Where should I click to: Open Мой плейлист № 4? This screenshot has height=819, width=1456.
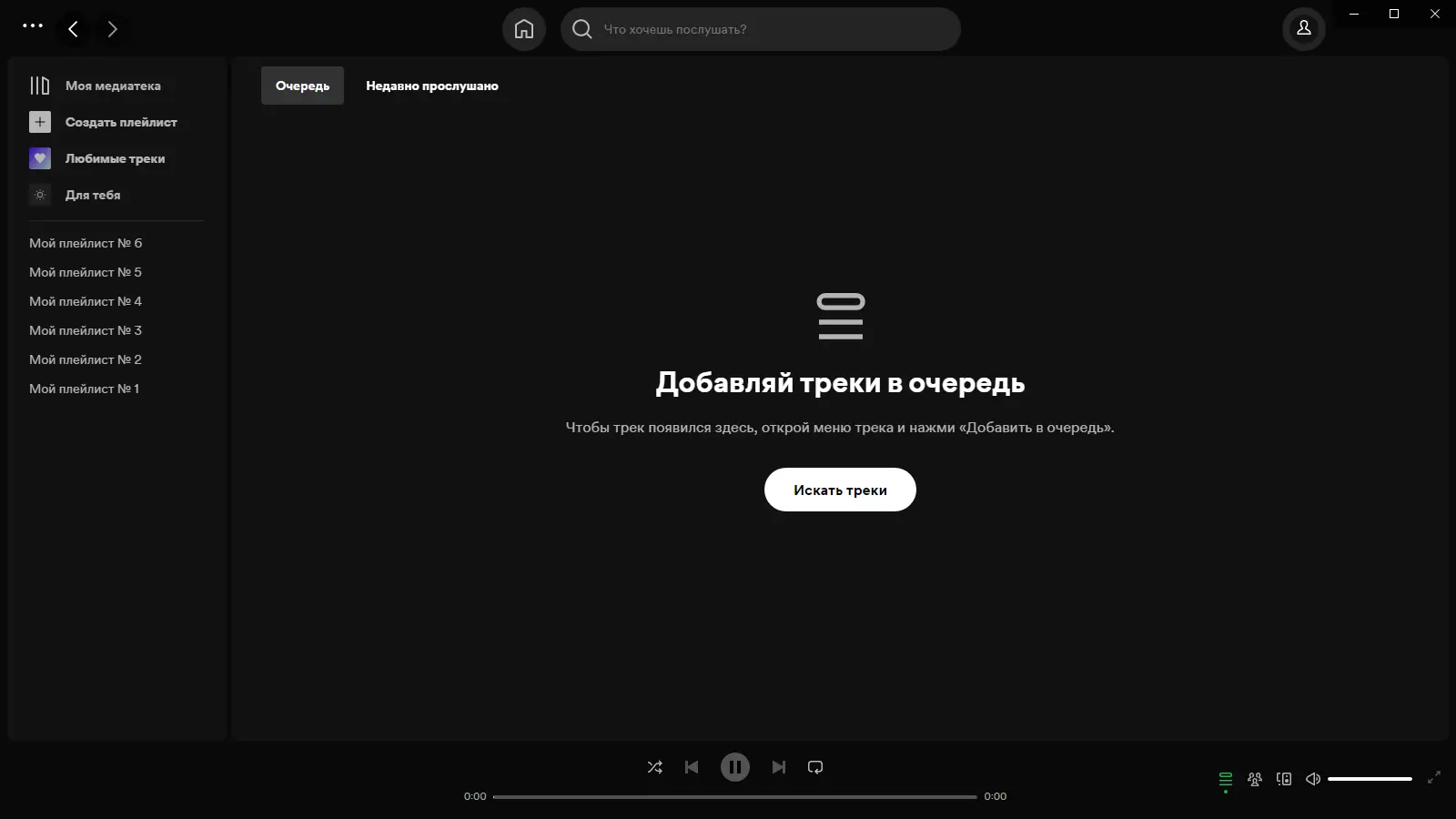point(86,301)
